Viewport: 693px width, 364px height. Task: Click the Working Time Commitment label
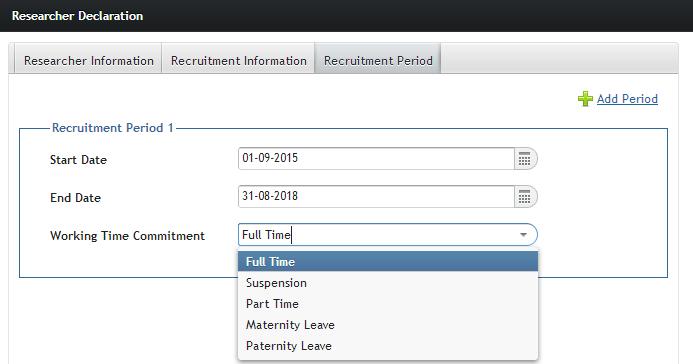click(127, 235)
